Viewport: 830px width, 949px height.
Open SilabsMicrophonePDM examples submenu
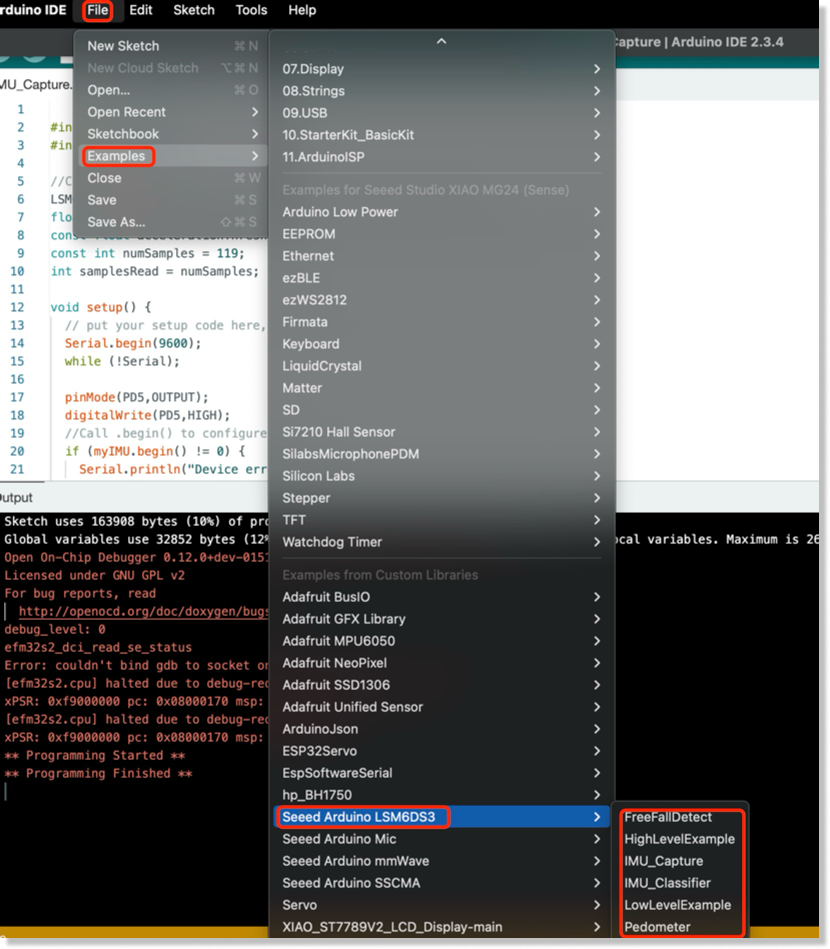(x=441, y=454)
